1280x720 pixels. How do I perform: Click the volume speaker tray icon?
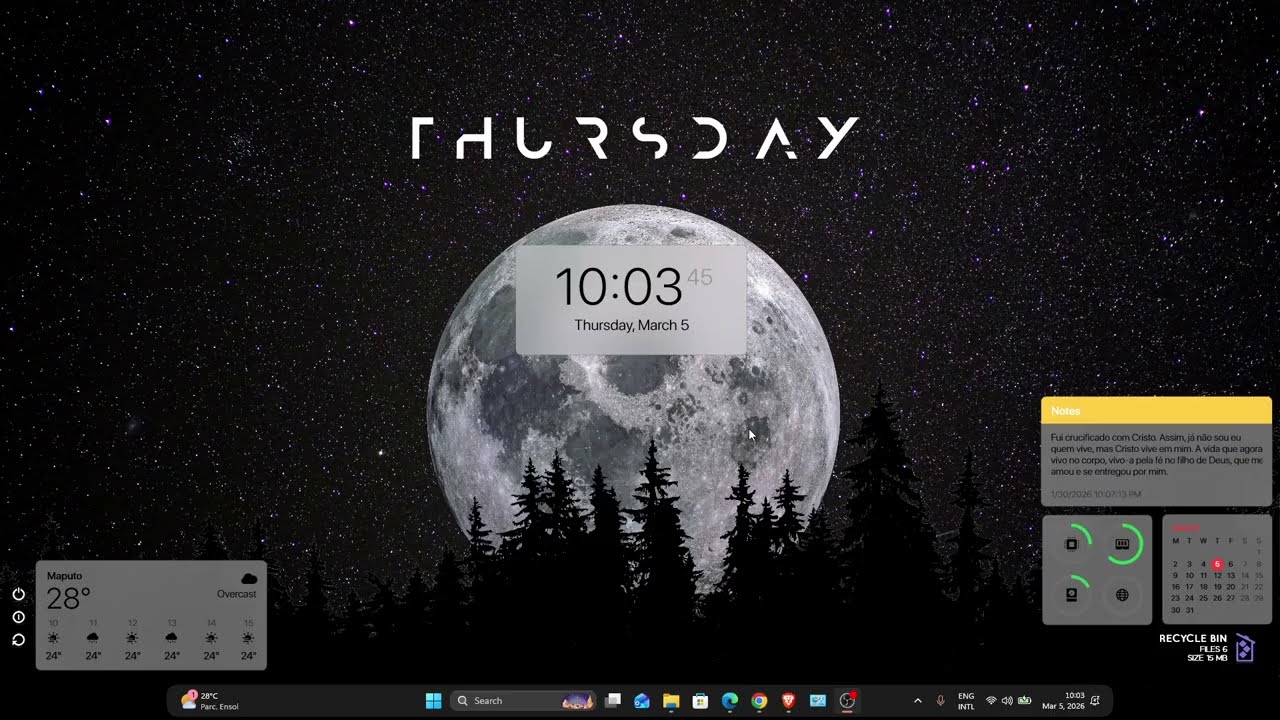[1007, 701]
